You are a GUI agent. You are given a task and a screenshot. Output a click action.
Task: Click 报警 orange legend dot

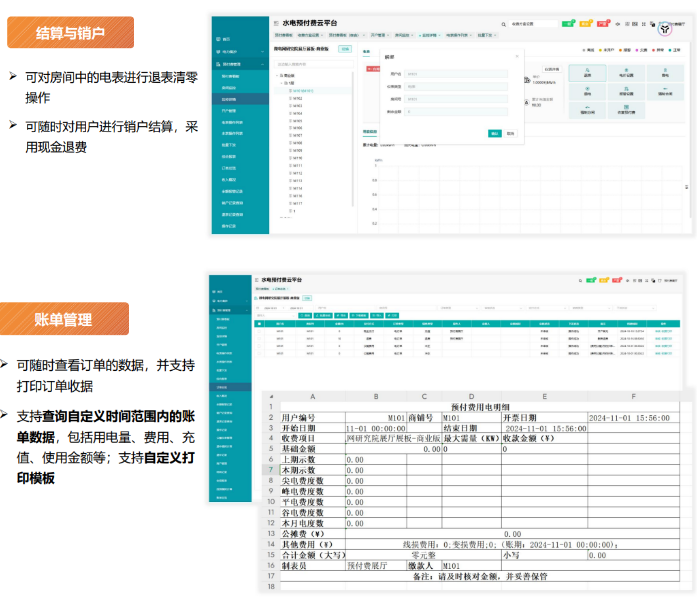click(620, 50)
